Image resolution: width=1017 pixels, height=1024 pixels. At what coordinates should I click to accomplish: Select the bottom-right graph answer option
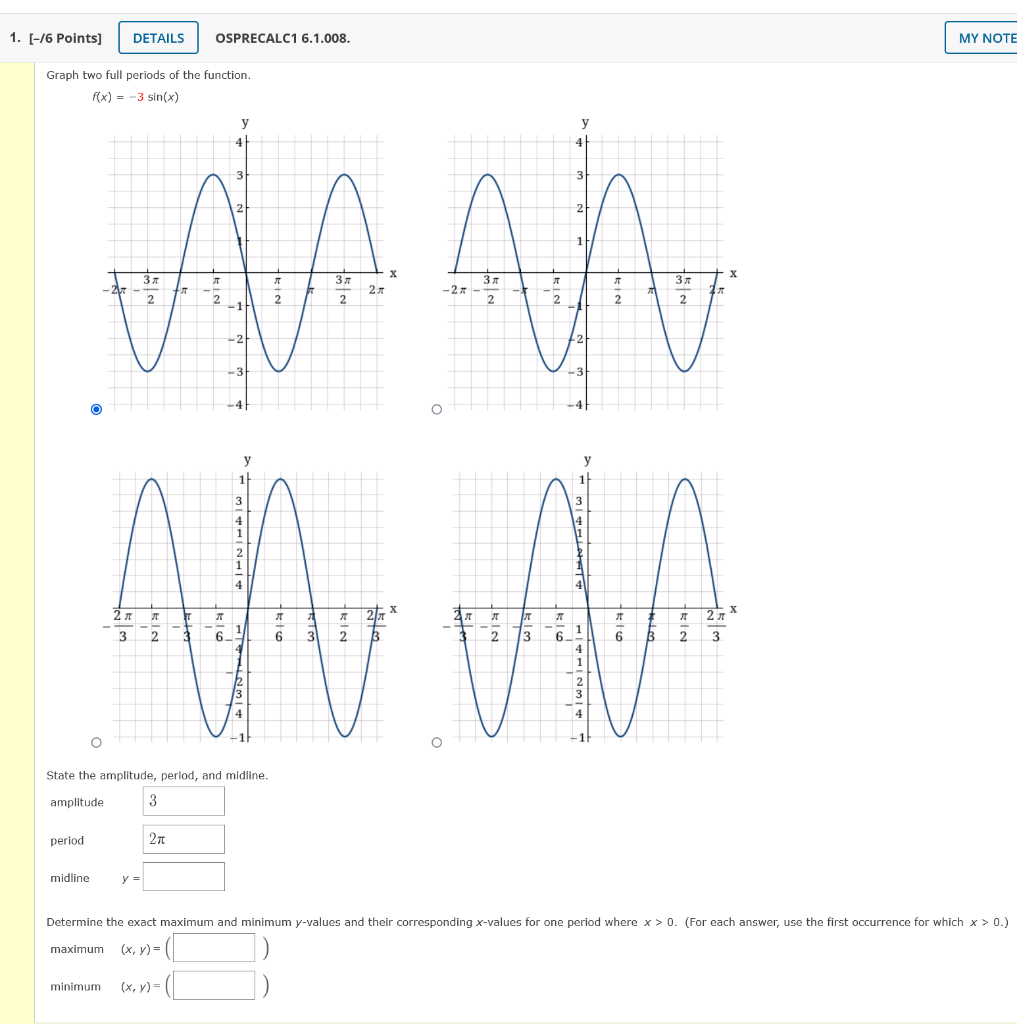(x=436, y=741)
